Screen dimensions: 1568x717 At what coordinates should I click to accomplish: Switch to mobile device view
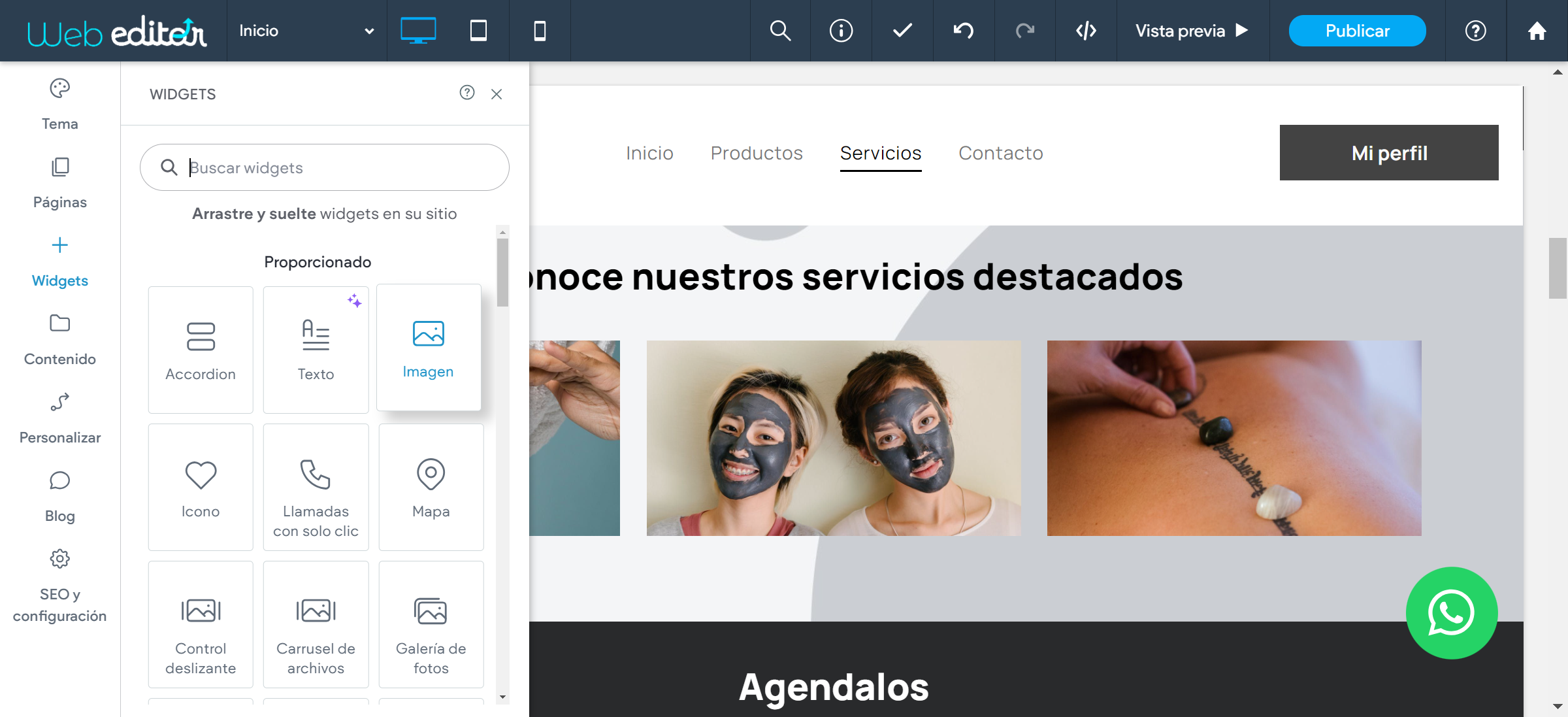point(540,31)
